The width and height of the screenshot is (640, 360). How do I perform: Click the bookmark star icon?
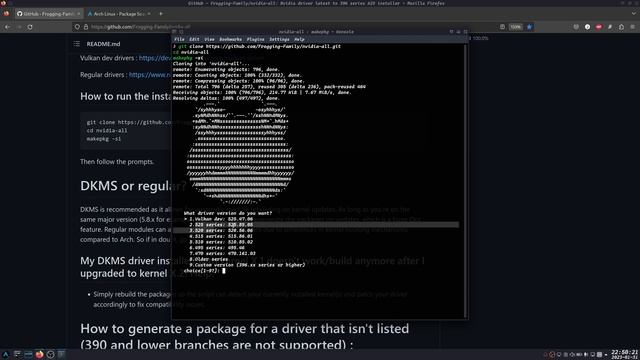529,27
